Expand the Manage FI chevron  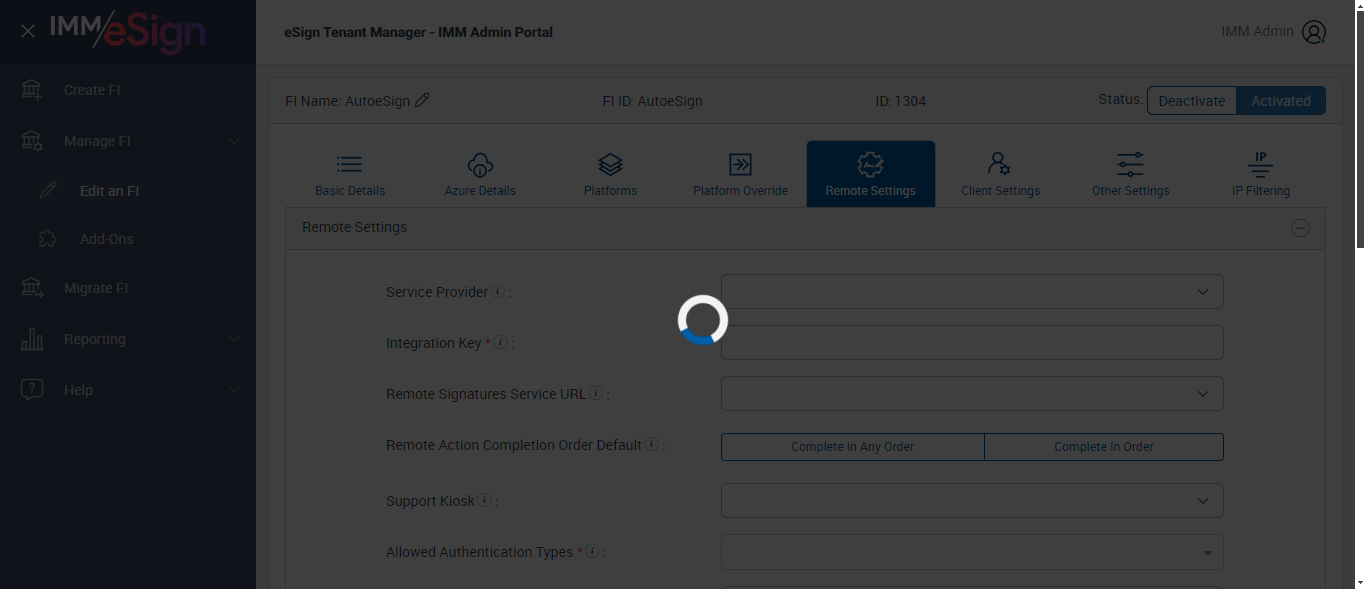[x=234, y=141]
